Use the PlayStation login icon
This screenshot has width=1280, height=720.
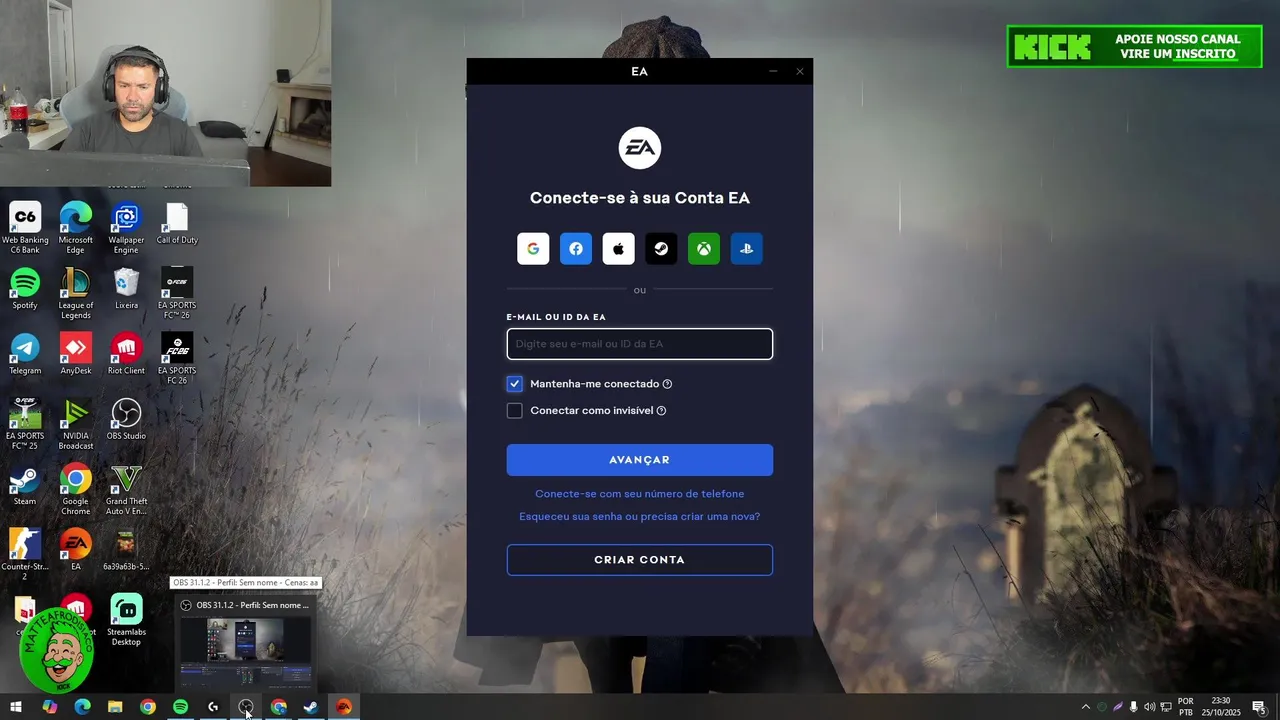747,249
